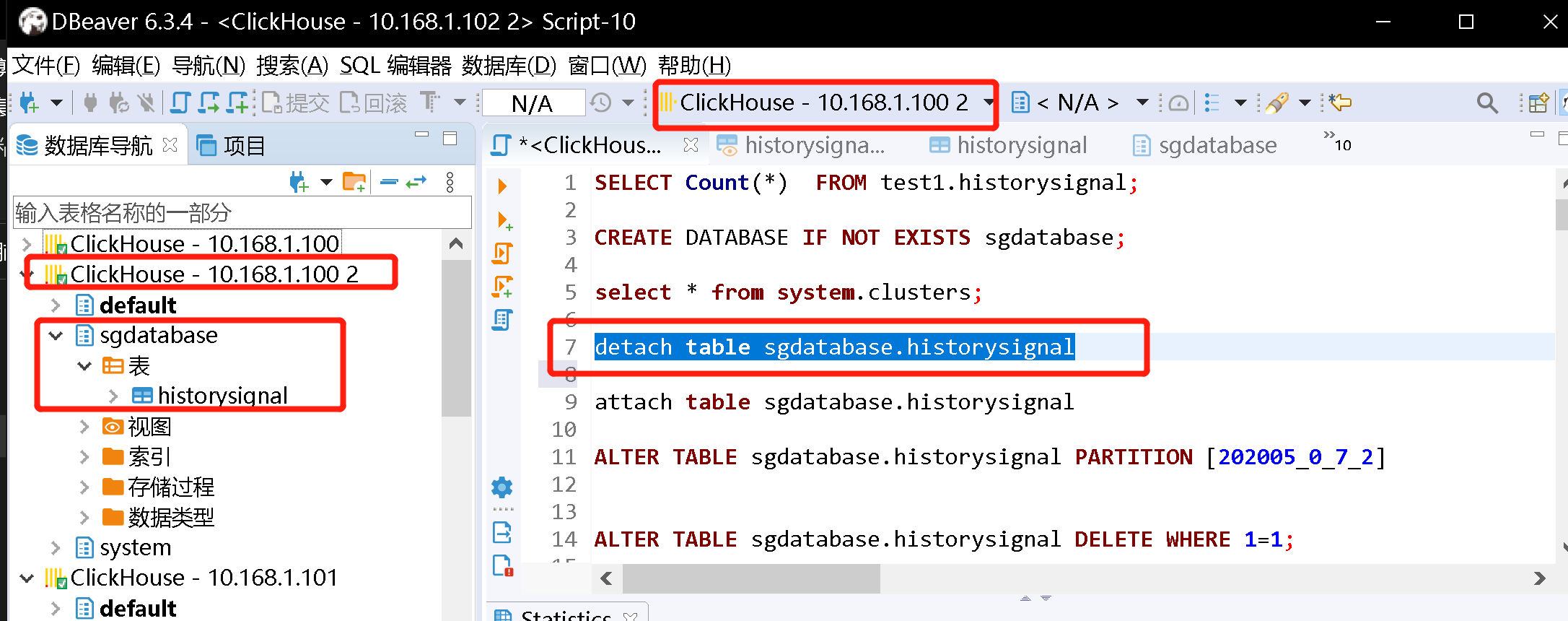Select the 数据类型 folder
The image size is (1568, 621).
pos(171,518)
